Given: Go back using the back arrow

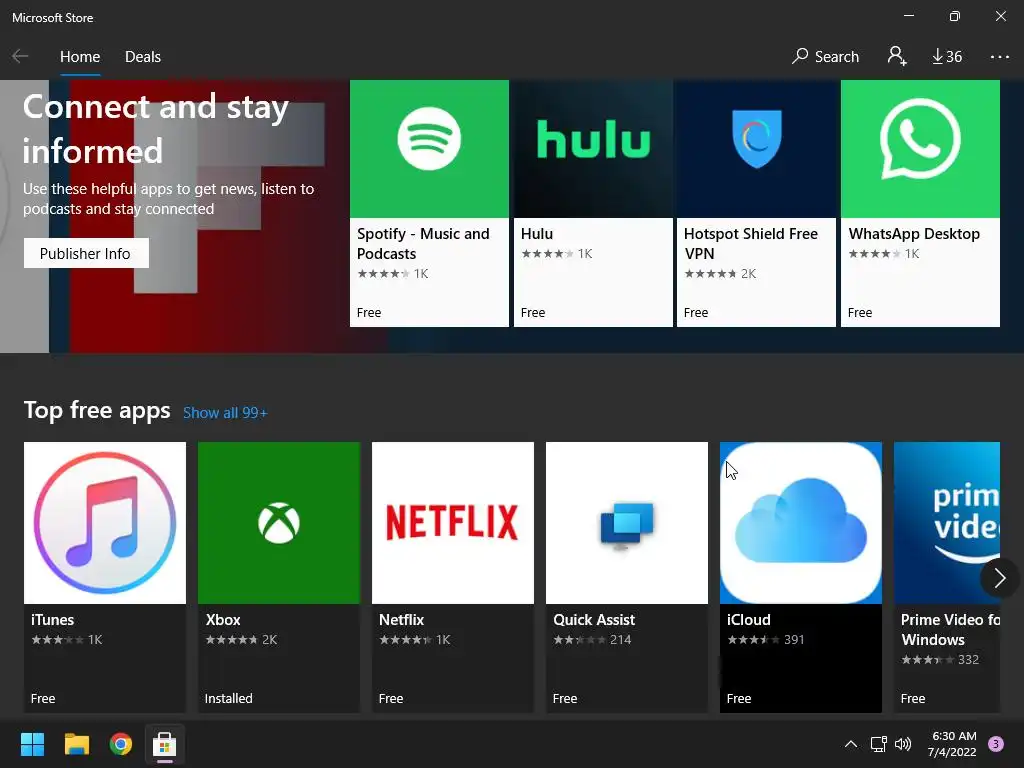Looking at the screenshot, I should point(20,56).
